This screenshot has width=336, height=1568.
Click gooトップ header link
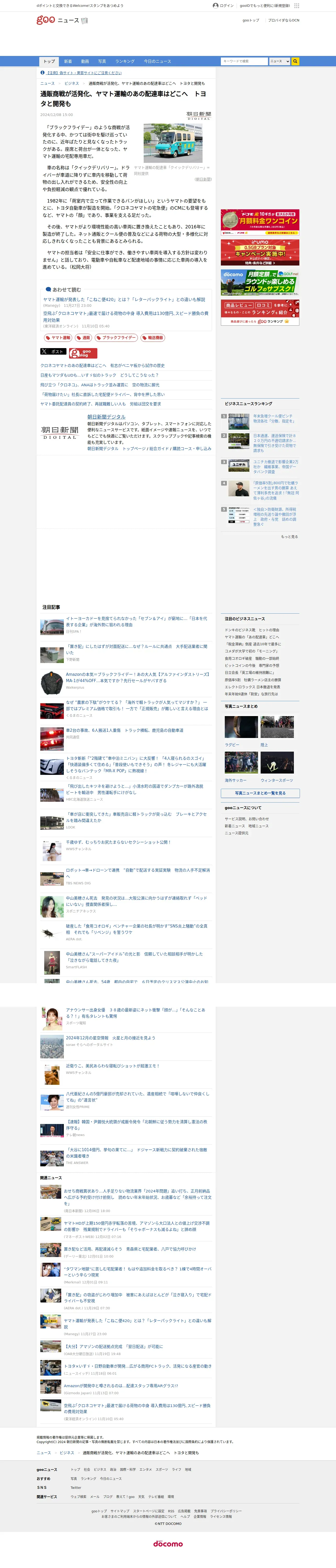(251, 20)
